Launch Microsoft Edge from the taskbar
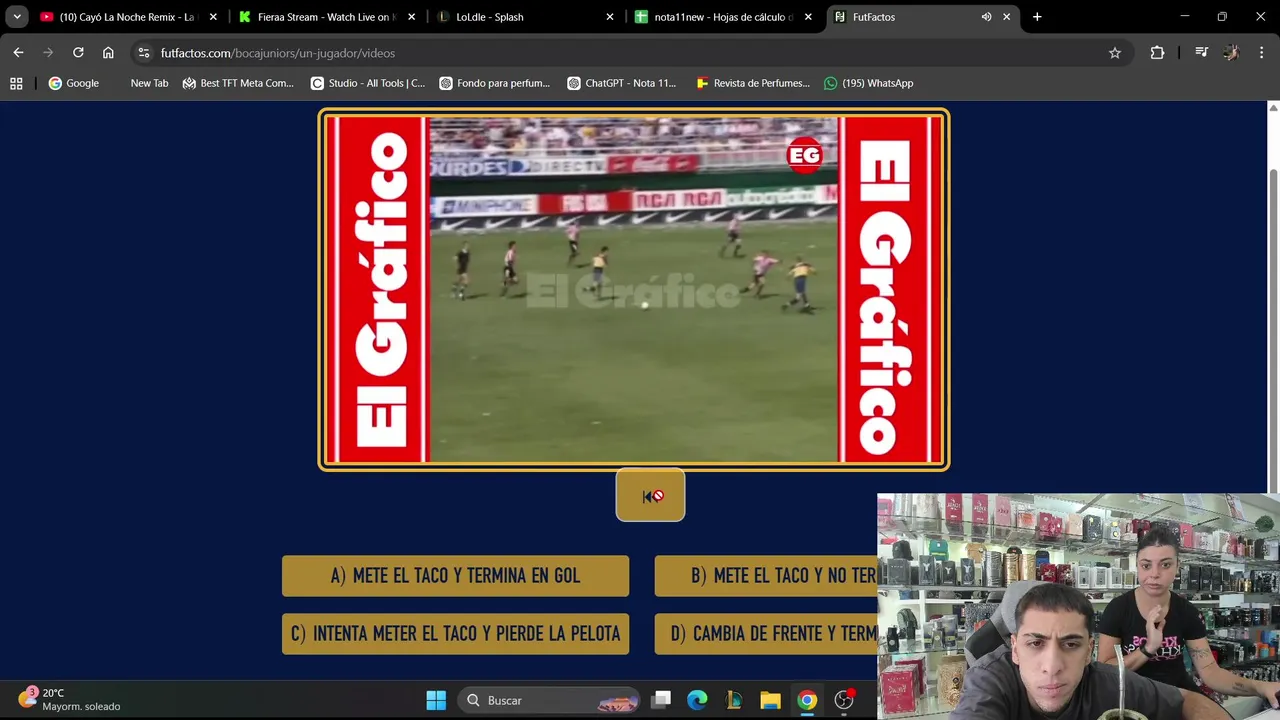This screenshot has height=720, width=1280. [x=697, y=700]
